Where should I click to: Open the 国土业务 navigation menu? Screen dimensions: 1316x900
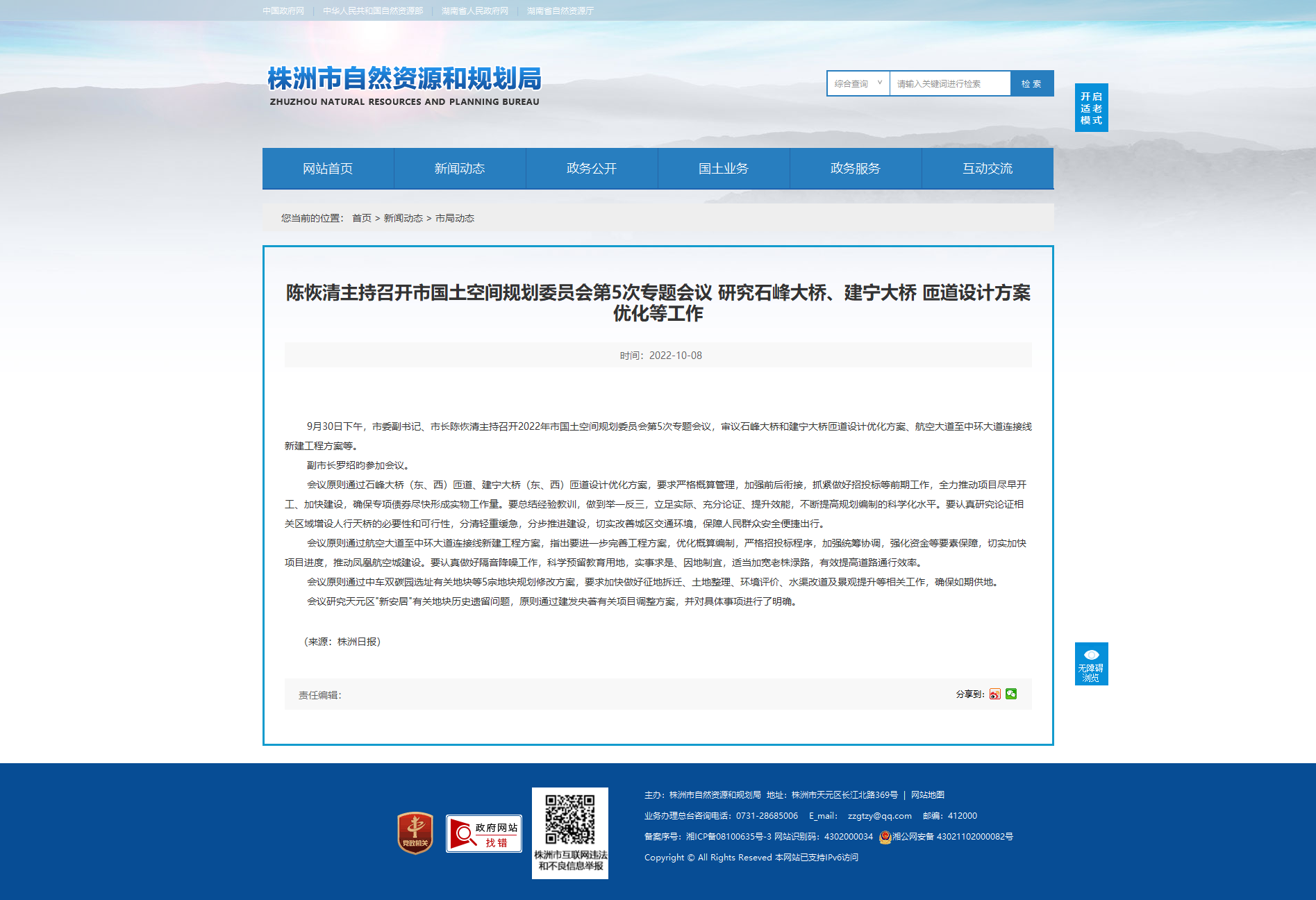coord(724,168)
